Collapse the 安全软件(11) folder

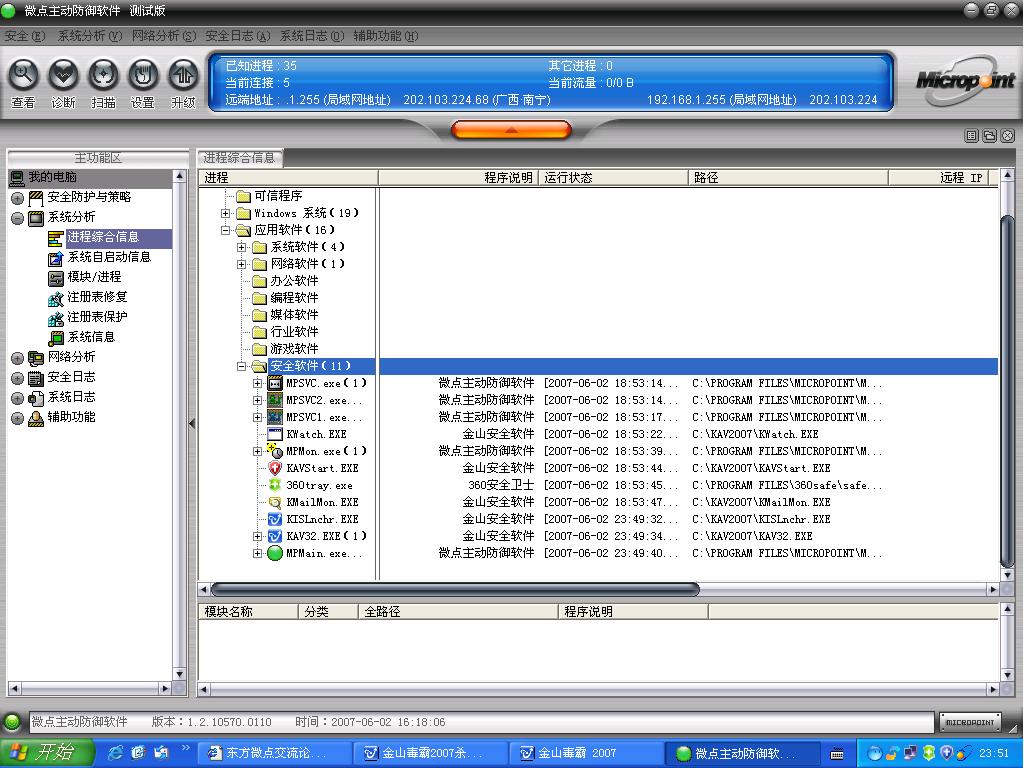(242, 366)
